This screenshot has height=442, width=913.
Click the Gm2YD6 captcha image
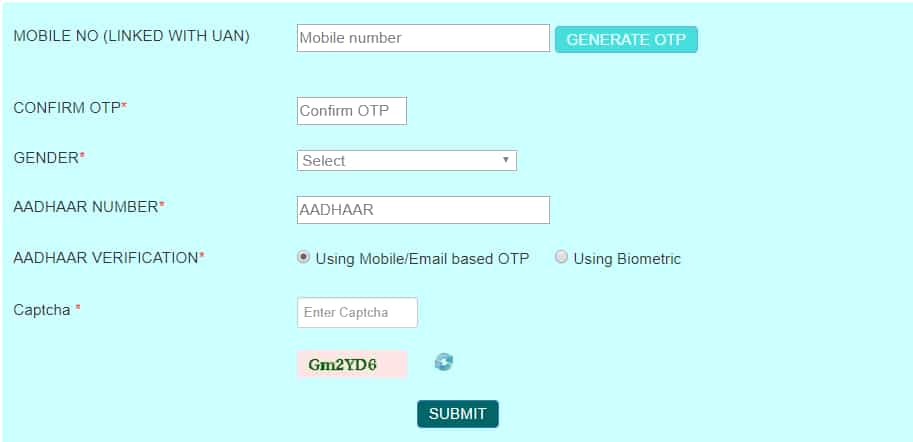tap(352, 365)
